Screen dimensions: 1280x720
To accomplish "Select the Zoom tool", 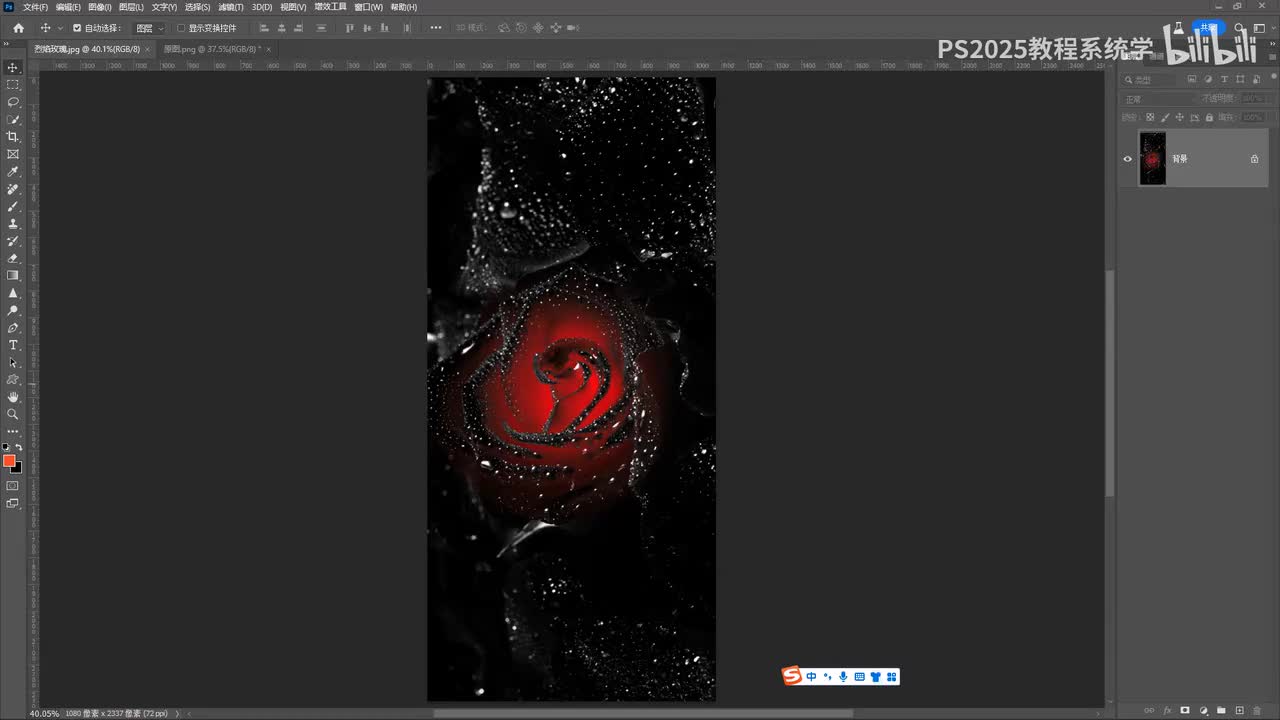I will pos(13,414).
